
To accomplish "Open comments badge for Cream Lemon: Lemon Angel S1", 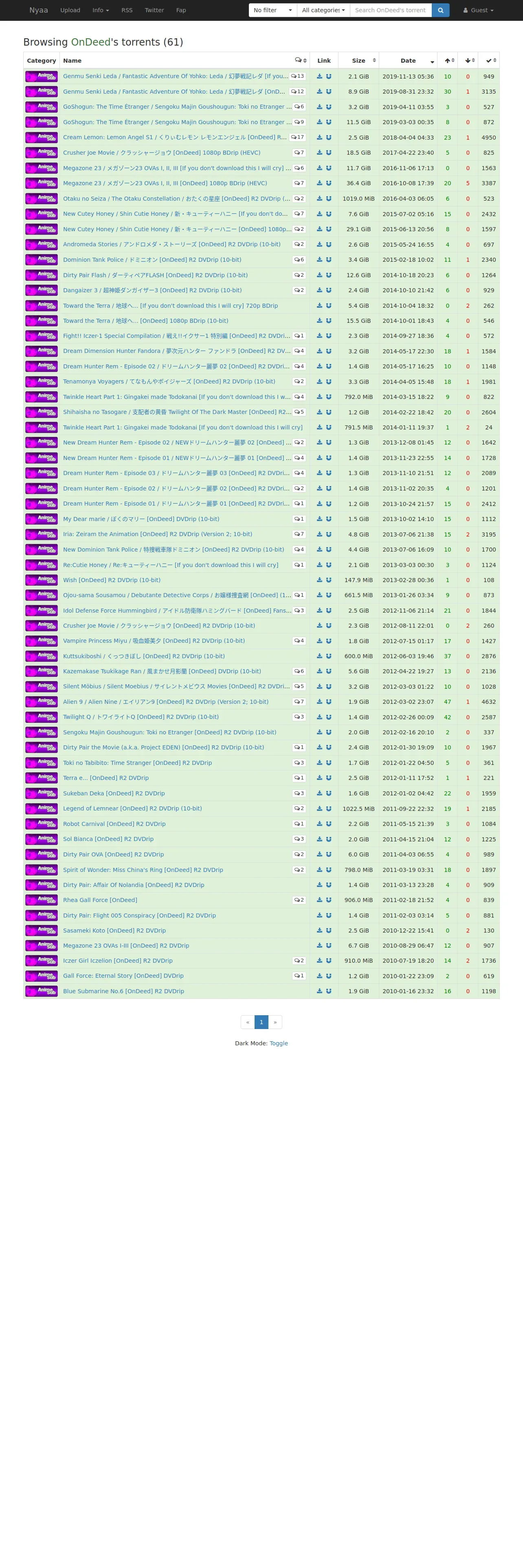I will pyautogui.click(x=298, y=138).
